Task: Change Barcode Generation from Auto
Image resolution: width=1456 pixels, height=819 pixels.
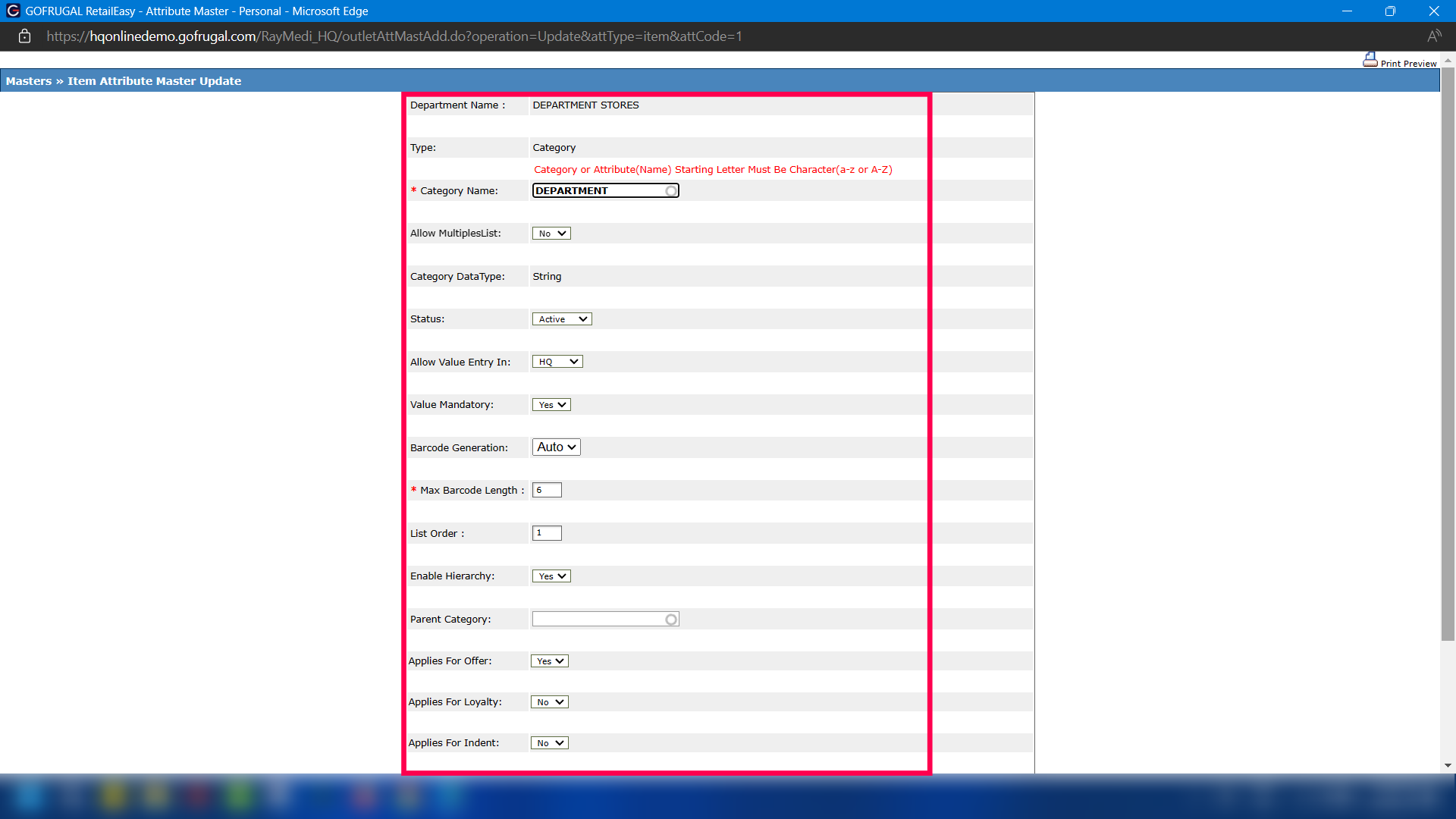Action: click(557, 447)
